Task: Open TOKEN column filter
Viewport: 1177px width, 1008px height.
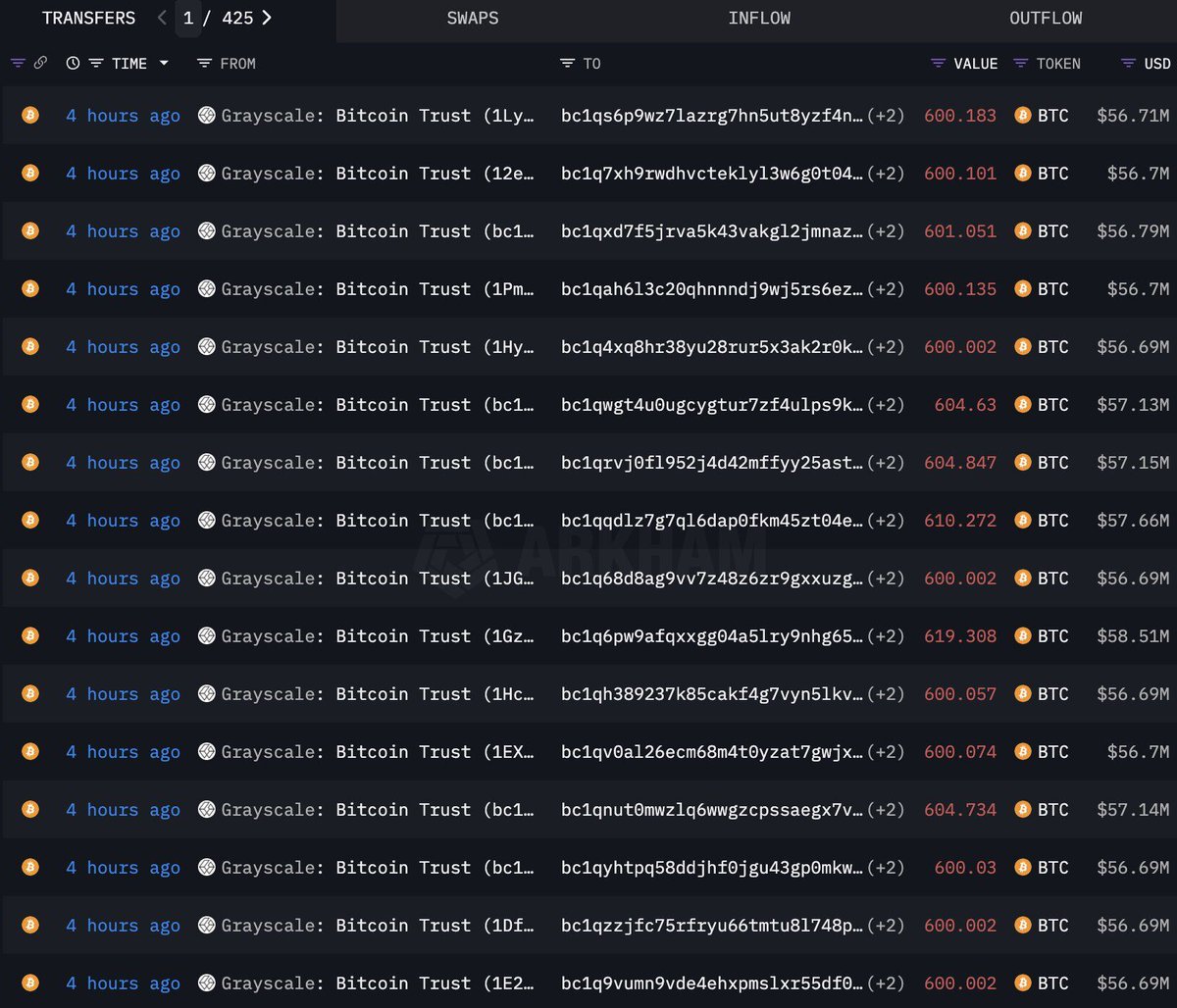Action: click(x=1021, y=63)
